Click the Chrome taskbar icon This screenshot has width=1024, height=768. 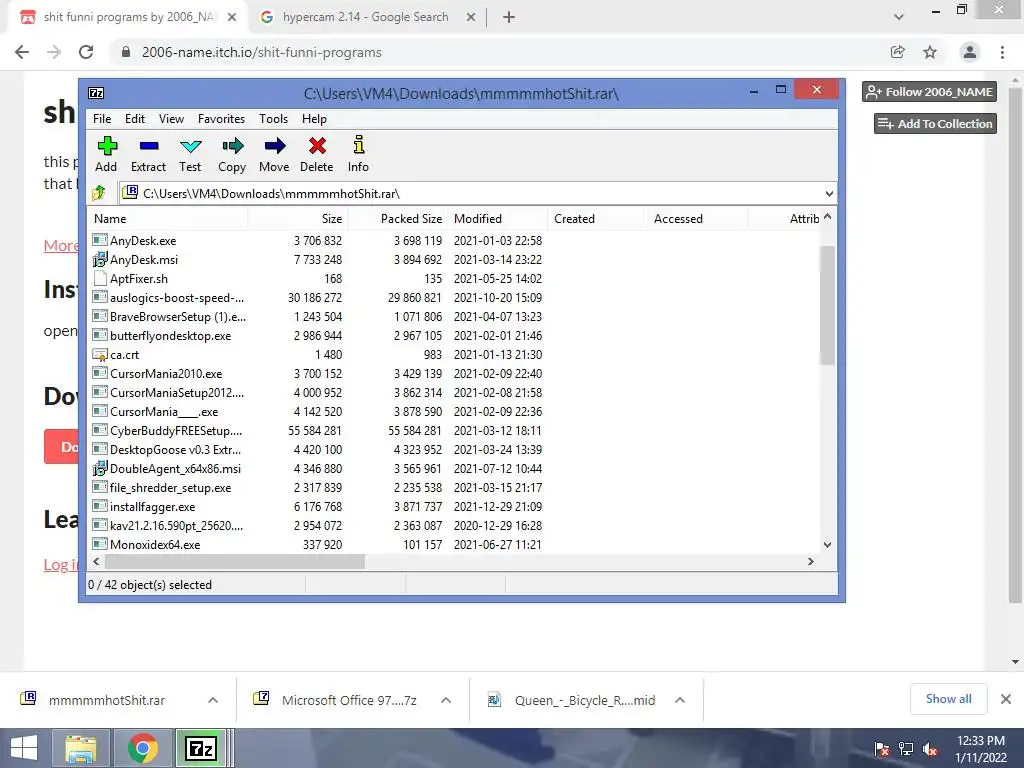[x=142, y=748]
